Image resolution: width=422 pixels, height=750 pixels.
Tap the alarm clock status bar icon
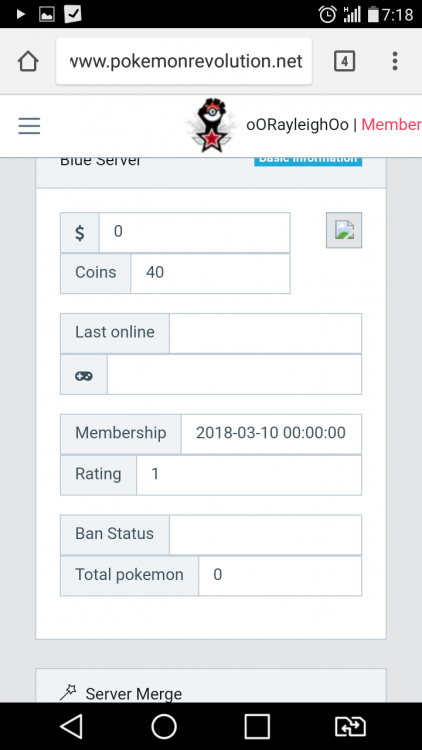point(328,14)
